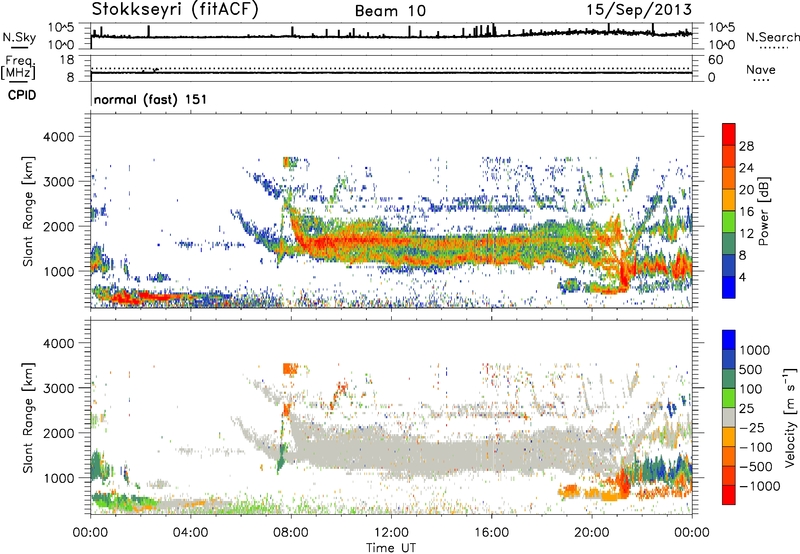Click the Power [dB] colorbar label
800x554 pixels.
[763, 211]
